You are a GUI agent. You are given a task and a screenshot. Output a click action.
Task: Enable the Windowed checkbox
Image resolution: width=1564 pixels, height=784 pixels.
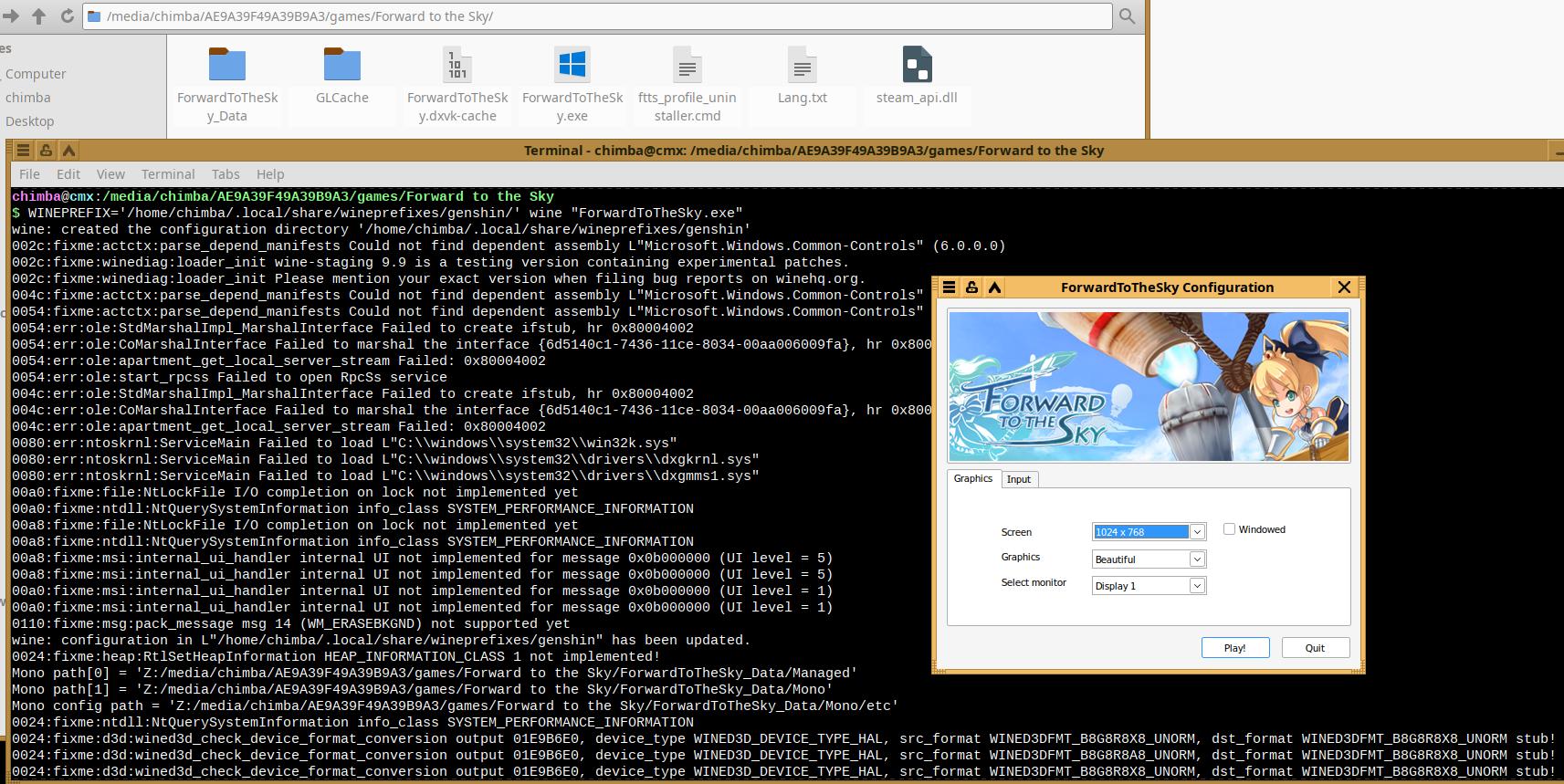pyautogui.click(x=1229, y=529)
